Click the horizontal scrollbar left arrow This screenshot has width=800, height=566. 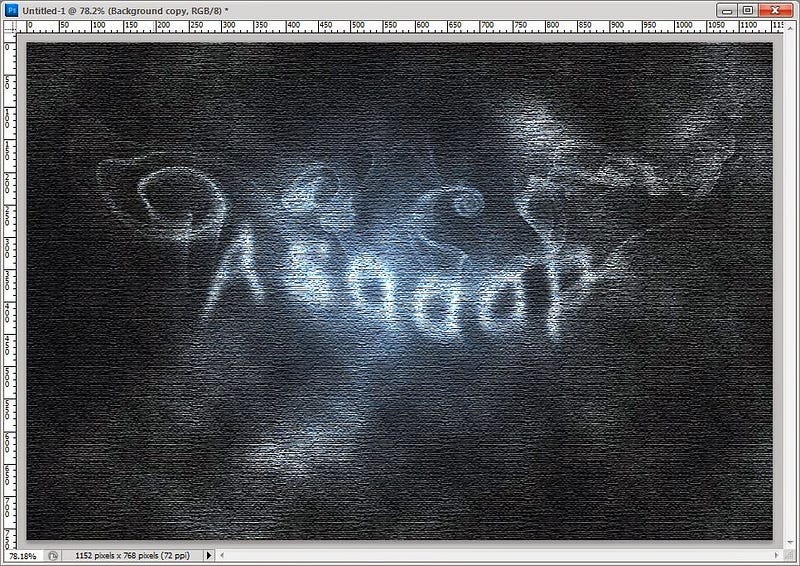tap(221, 555)
